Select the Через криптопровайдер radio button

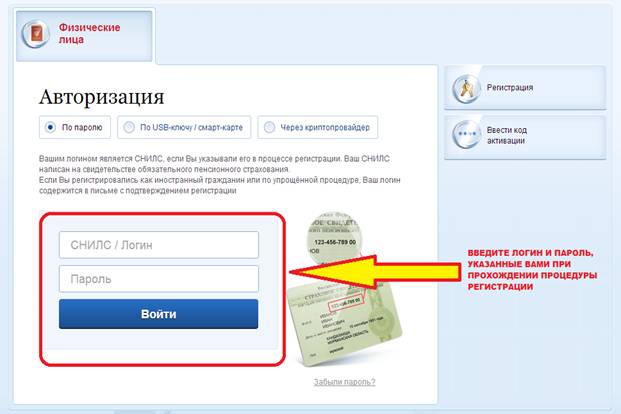269,128
